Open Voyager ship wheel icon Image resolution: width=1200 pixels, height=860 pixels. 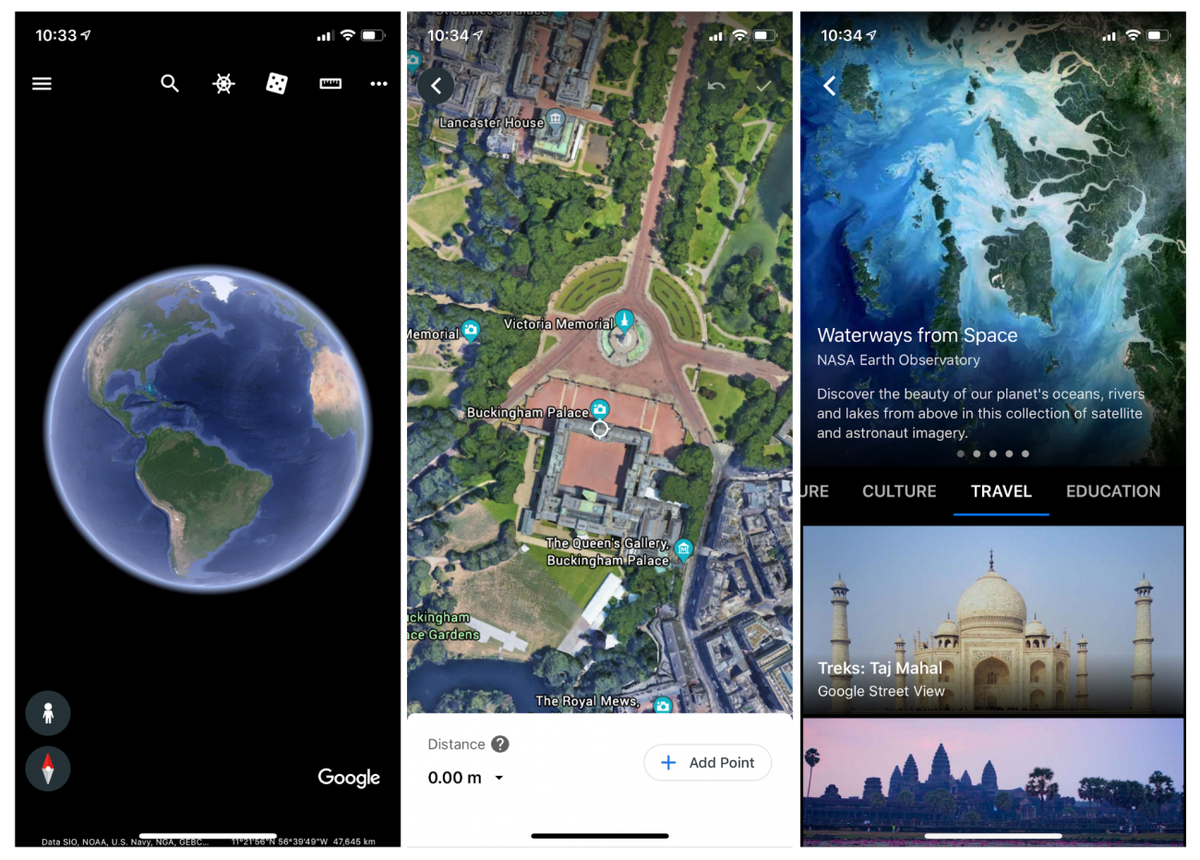point(224,84)
